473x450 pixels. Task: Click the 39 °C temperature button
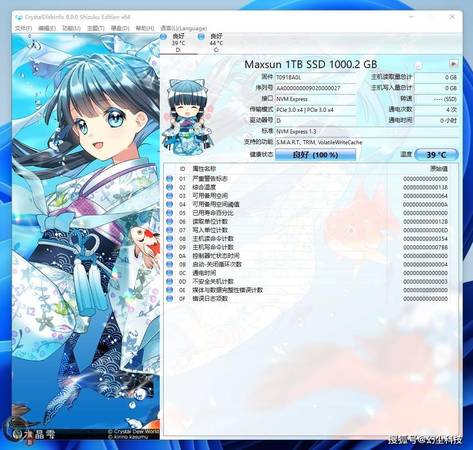(x=436, y=155)
